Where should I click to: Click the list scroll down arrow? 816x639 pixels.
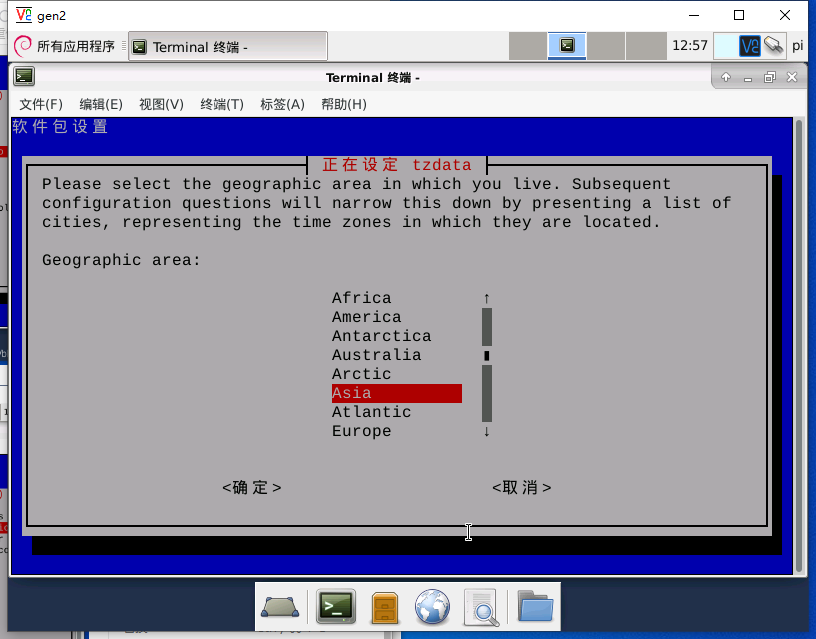487,431
